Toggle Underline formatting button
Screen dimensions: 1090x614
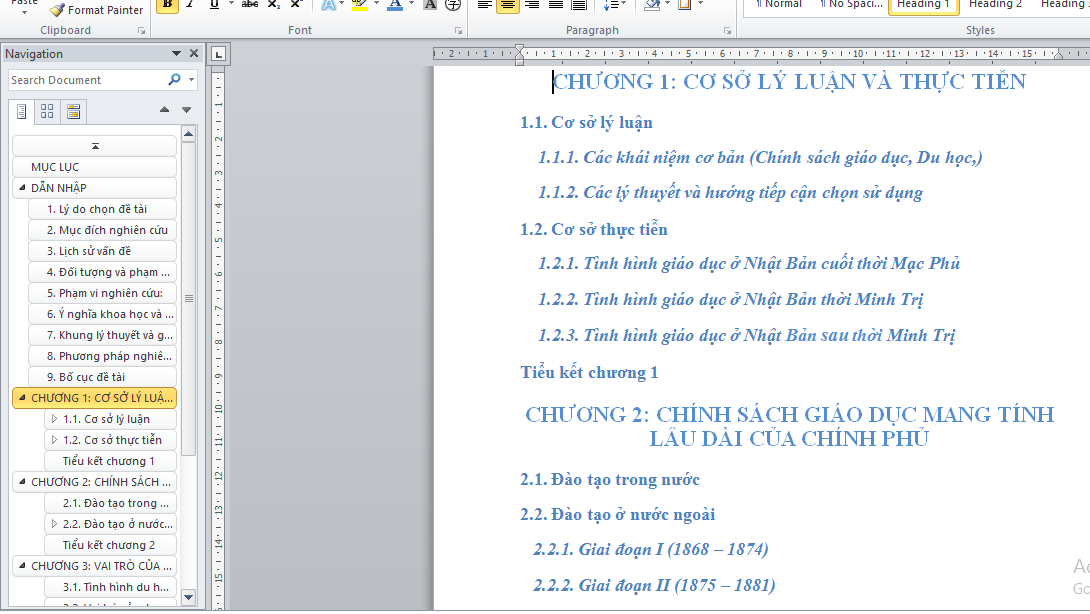pos(213,4)
